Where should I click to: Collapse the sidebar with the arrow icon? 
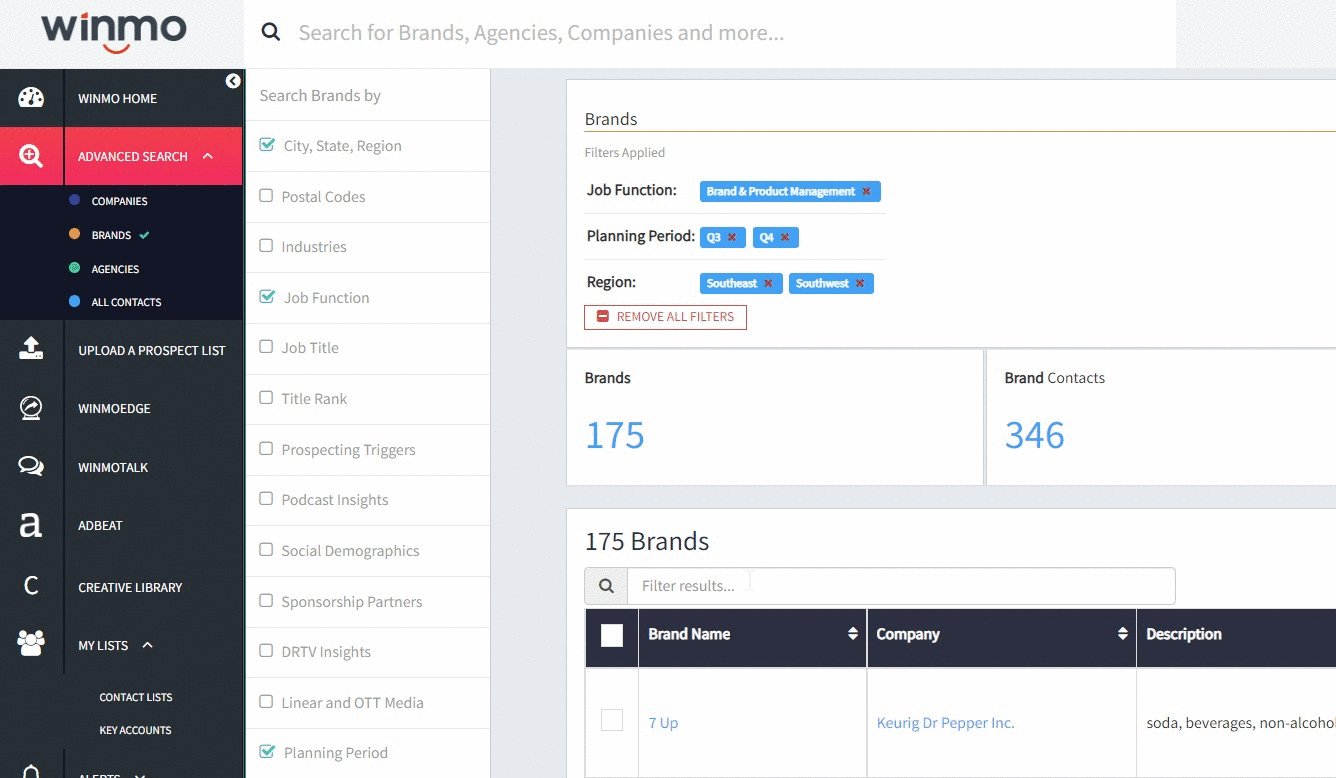(x=233, y=81)
